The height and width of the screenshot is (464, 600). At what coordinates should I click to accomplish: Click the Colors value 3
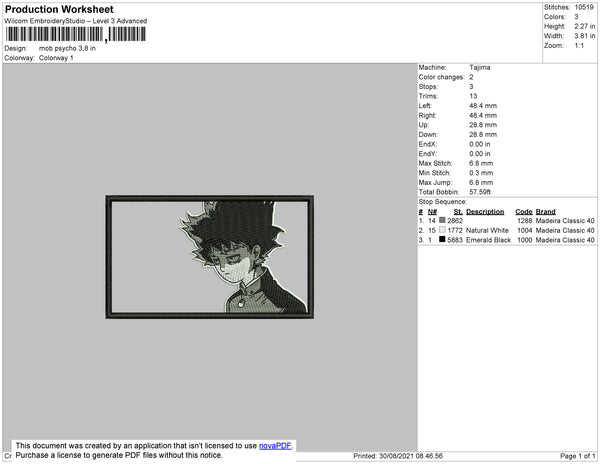click(x=576, y=17)
